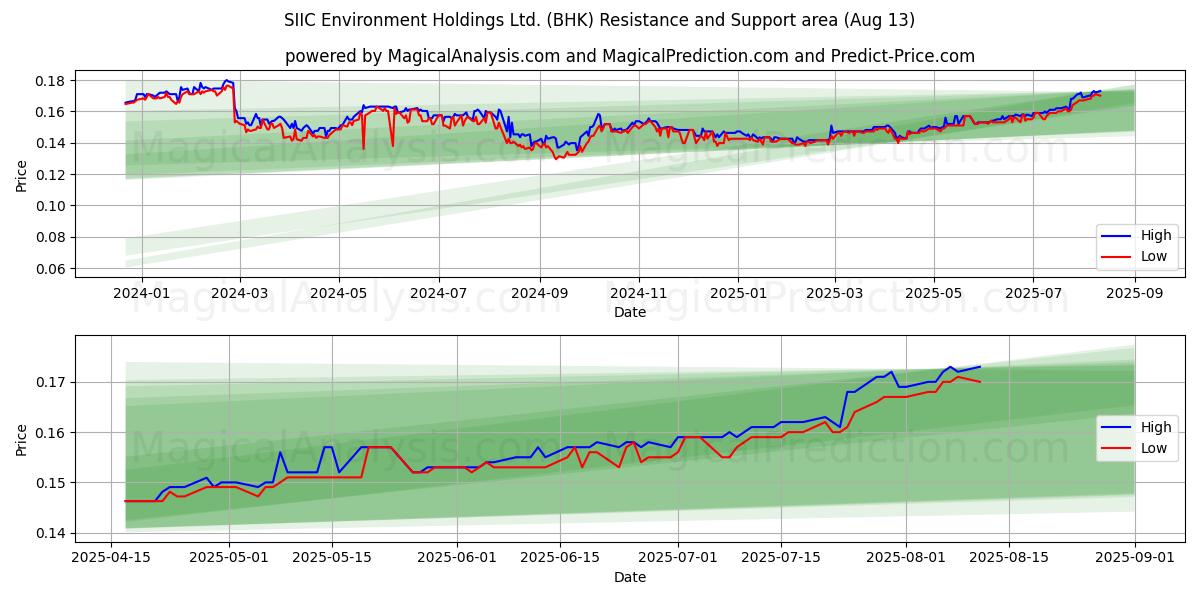Click the 2025-04-15 tick label
Viewport: 1200px width, 600px height.
point(112,558)
